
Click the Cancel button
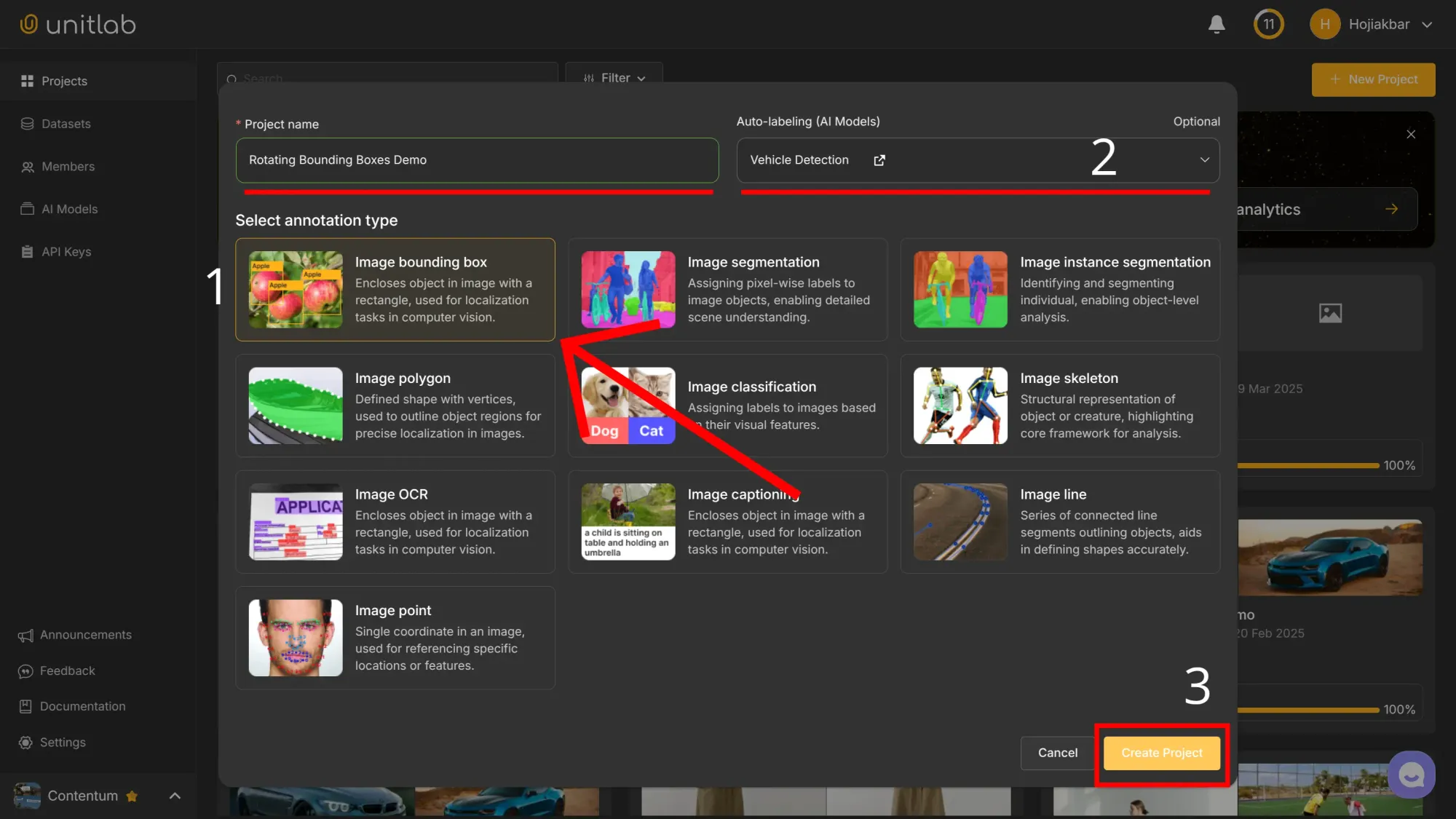(1057, 753)
